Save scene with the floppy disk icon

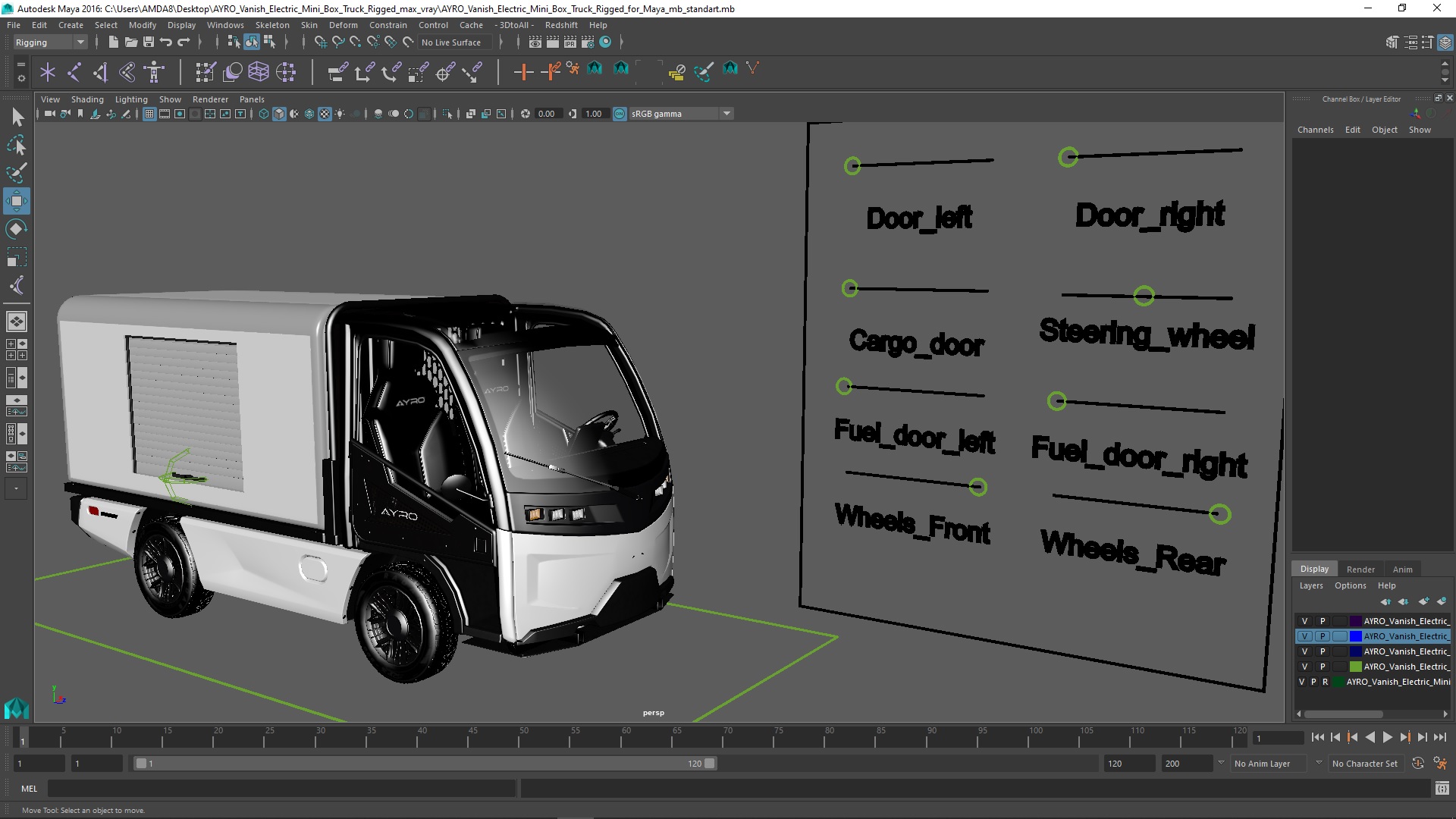tap(149, 42)
